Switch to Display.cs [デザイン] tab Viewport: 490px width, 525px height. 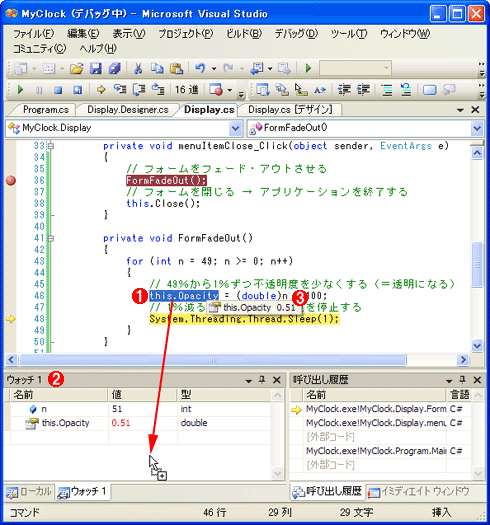(x=290, y=110)
